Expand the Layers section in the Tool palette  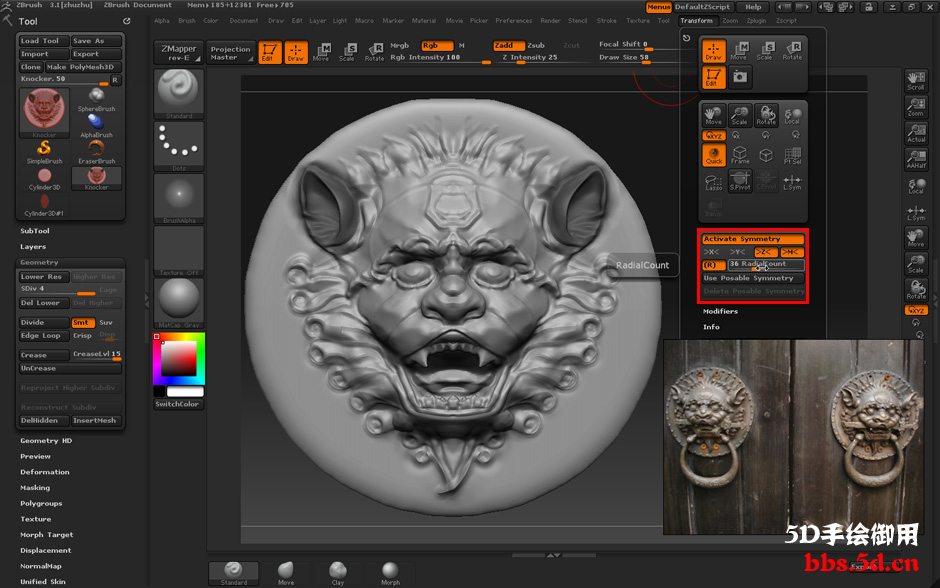33,246
